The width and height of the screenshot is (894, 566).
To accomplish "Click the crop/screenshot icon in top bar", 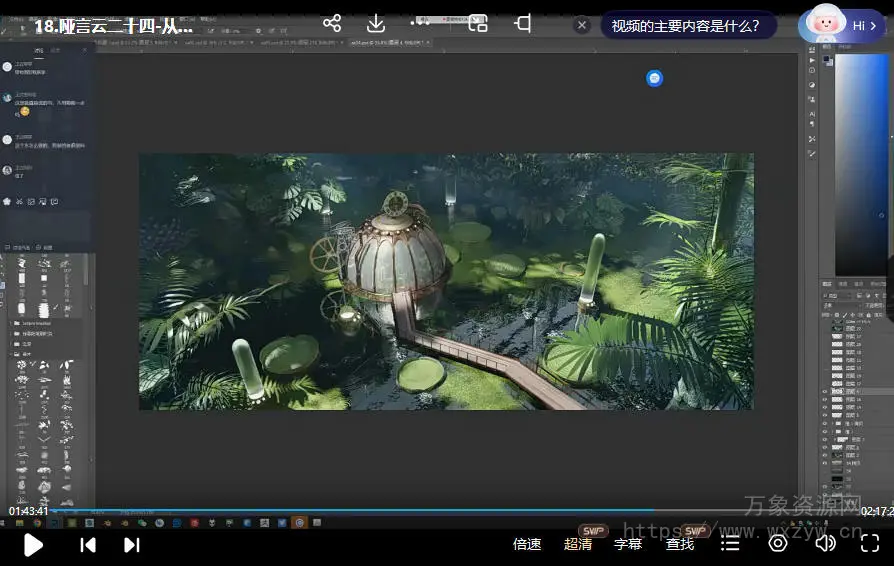I will (x=522, y=23).
